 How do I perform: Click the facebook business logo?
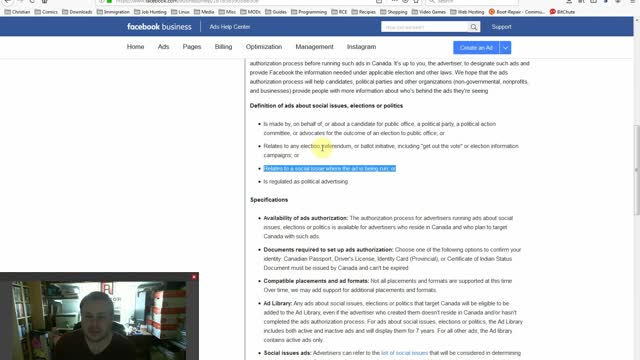point(159,27)
